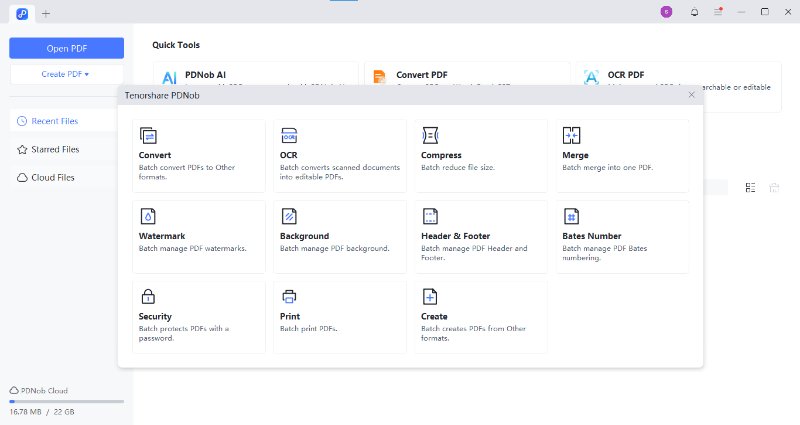
Task: Click the Header & Footer title
Action: pyautogui.click(x=456, y=236)
